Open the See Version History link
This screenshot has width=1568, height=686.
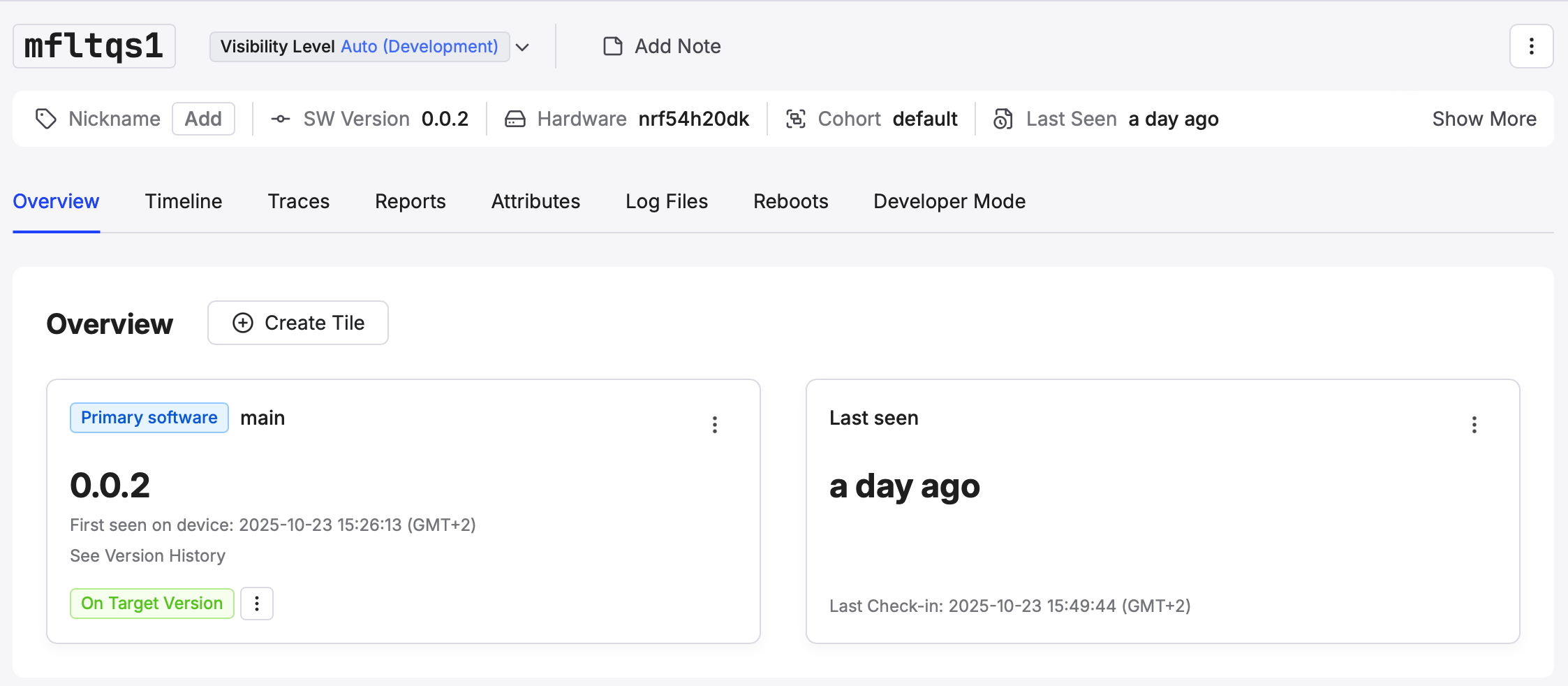point(148,556)
